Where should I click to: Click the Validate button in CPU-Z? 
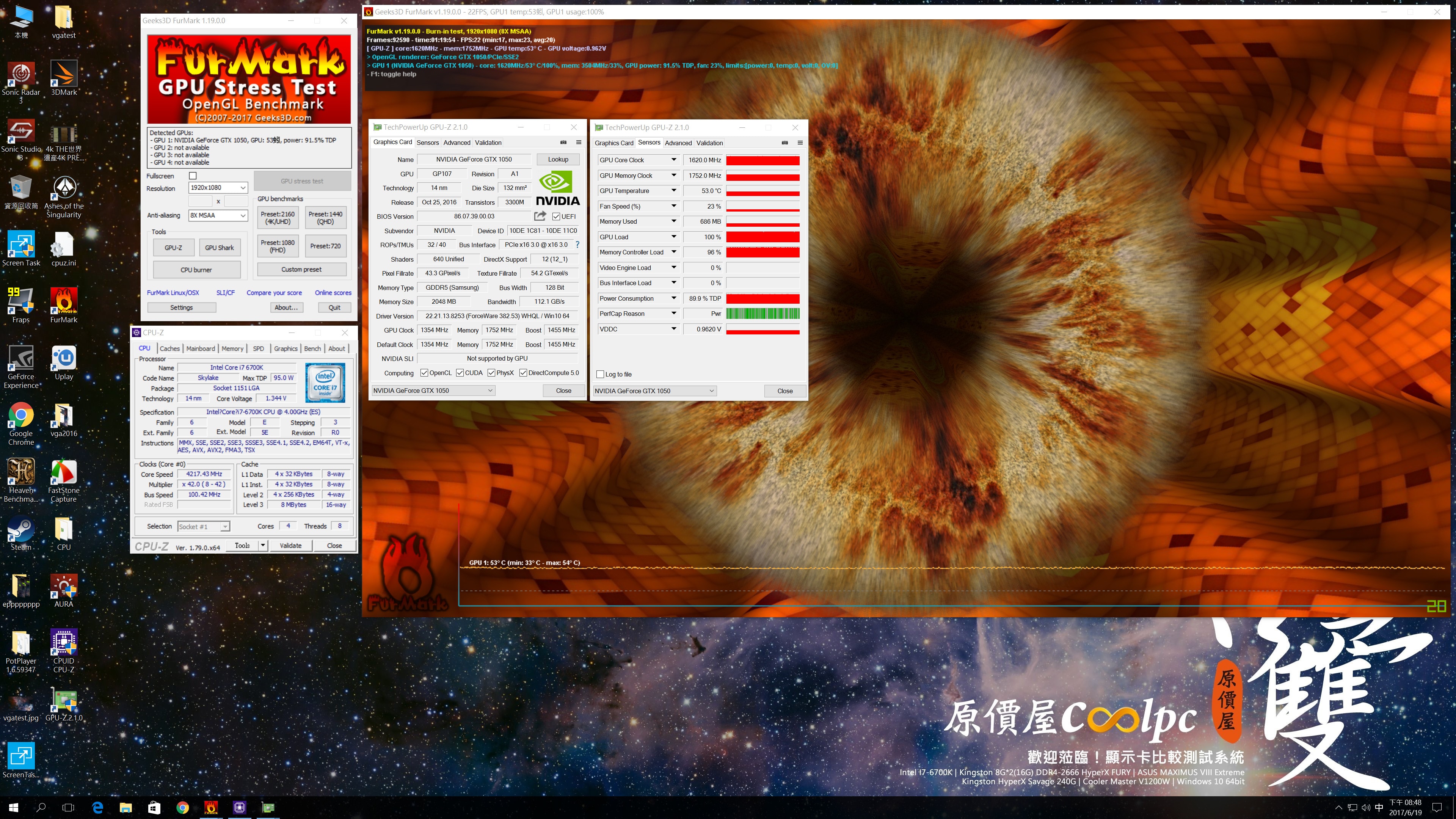click(290, 546)
